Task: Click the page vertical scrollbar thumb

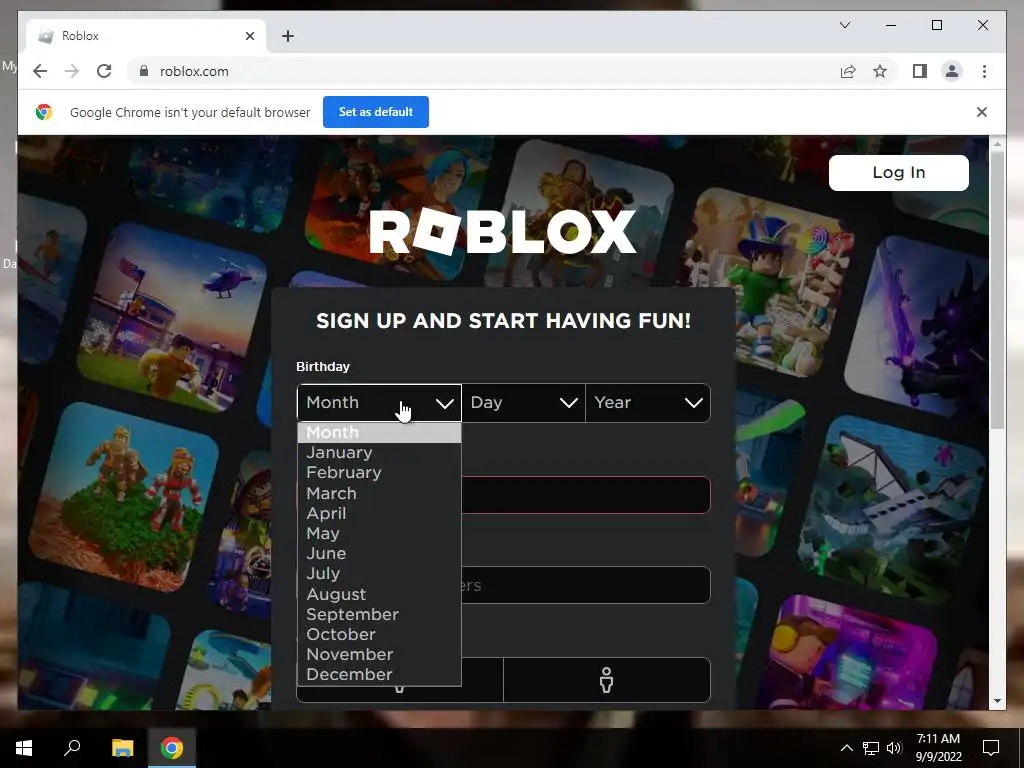Action: click(997, 289)
